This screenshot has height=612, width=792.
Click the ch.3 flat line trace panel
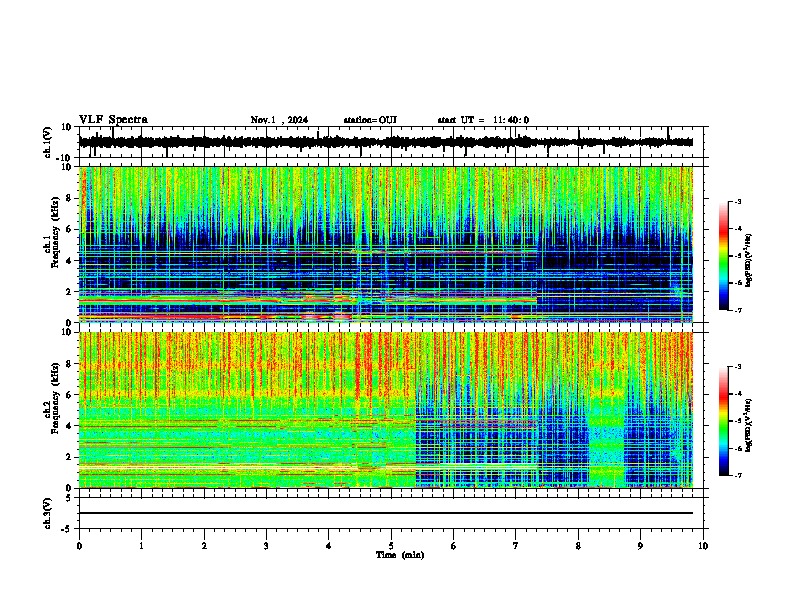tap(390, 513)
